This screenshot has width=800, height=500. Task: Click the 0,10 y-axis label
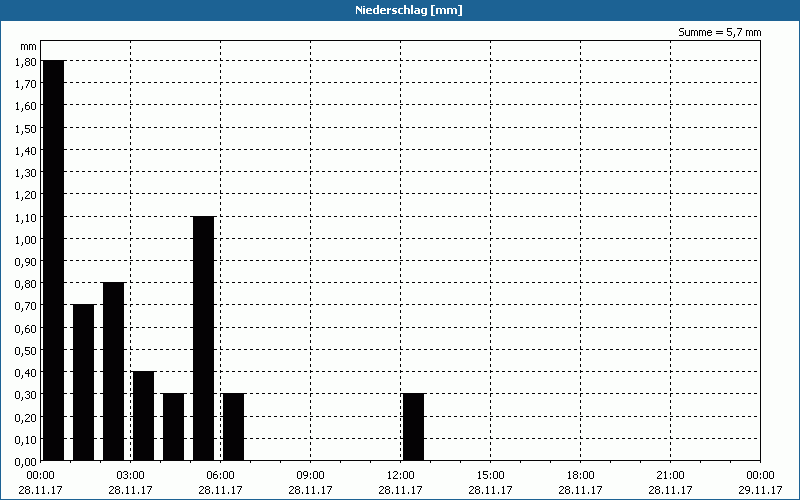26,439
